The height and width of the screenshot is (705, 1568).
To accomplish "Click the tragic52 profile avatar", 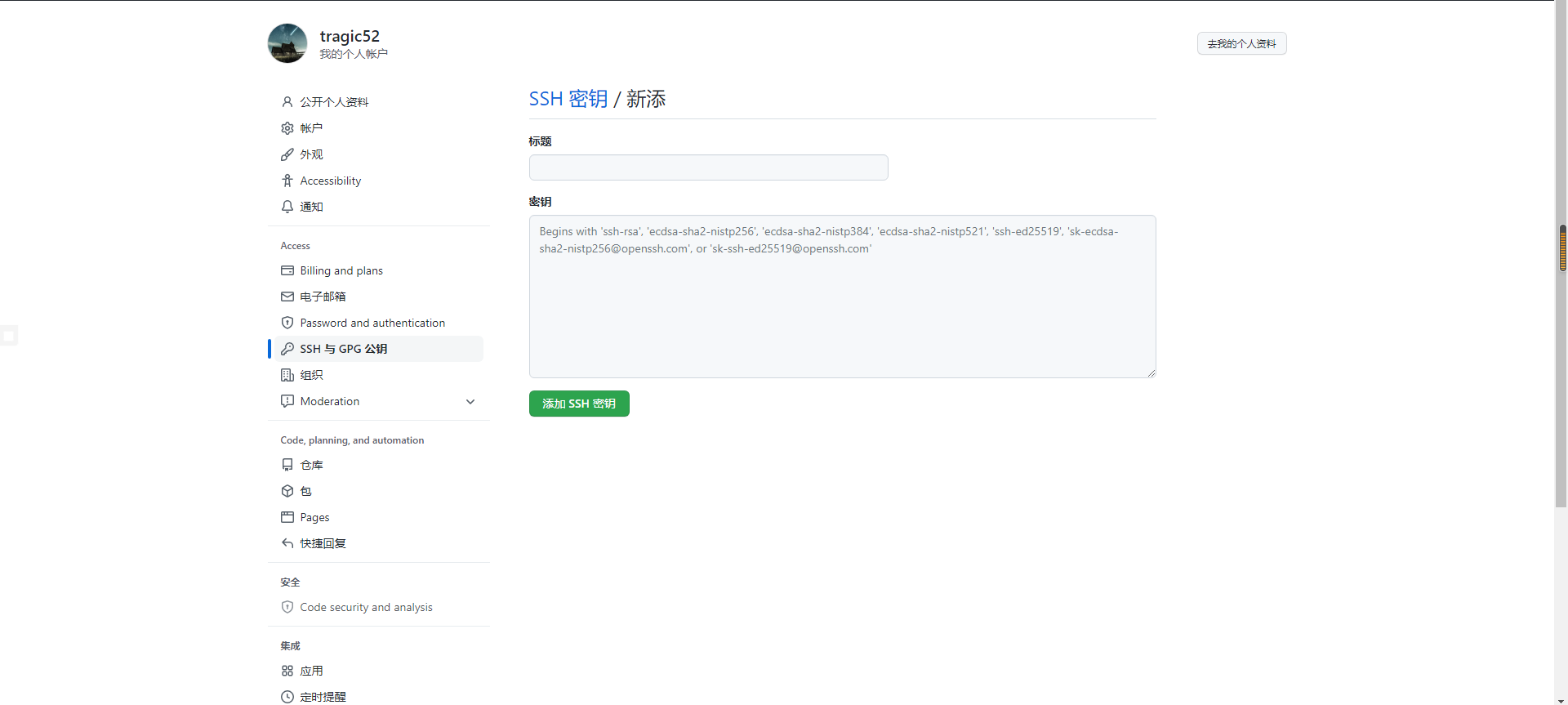I will [x=287, y=43].
